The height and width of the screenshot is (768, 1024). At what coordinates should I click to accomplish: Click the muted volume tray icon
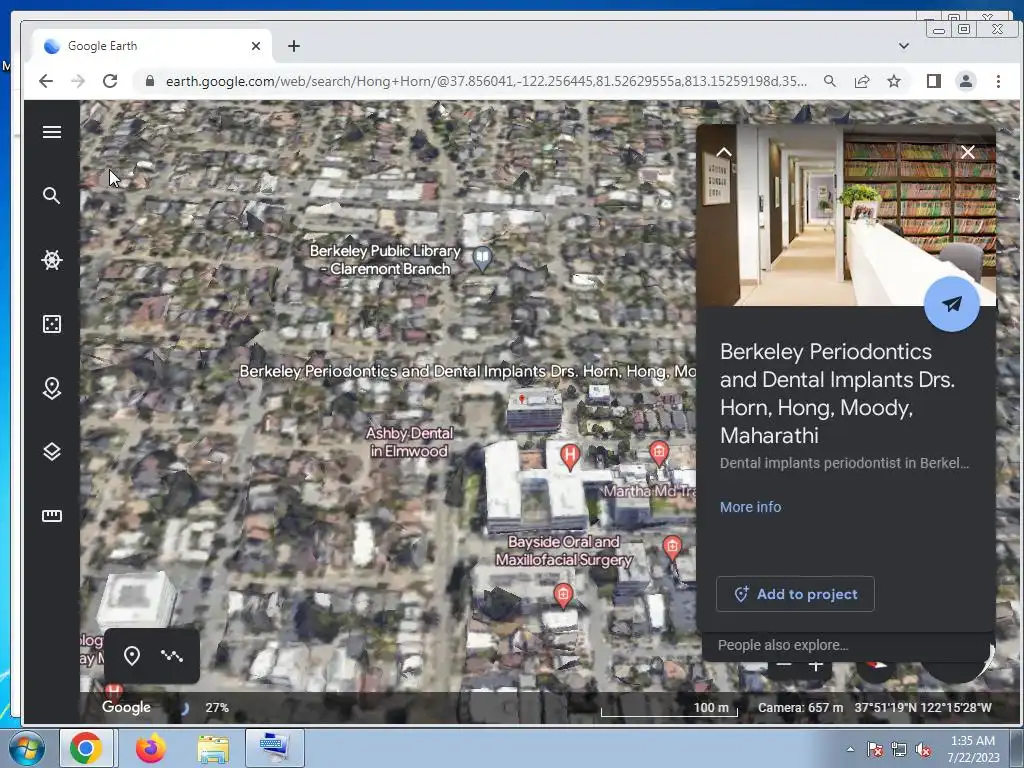pos(923,750)
